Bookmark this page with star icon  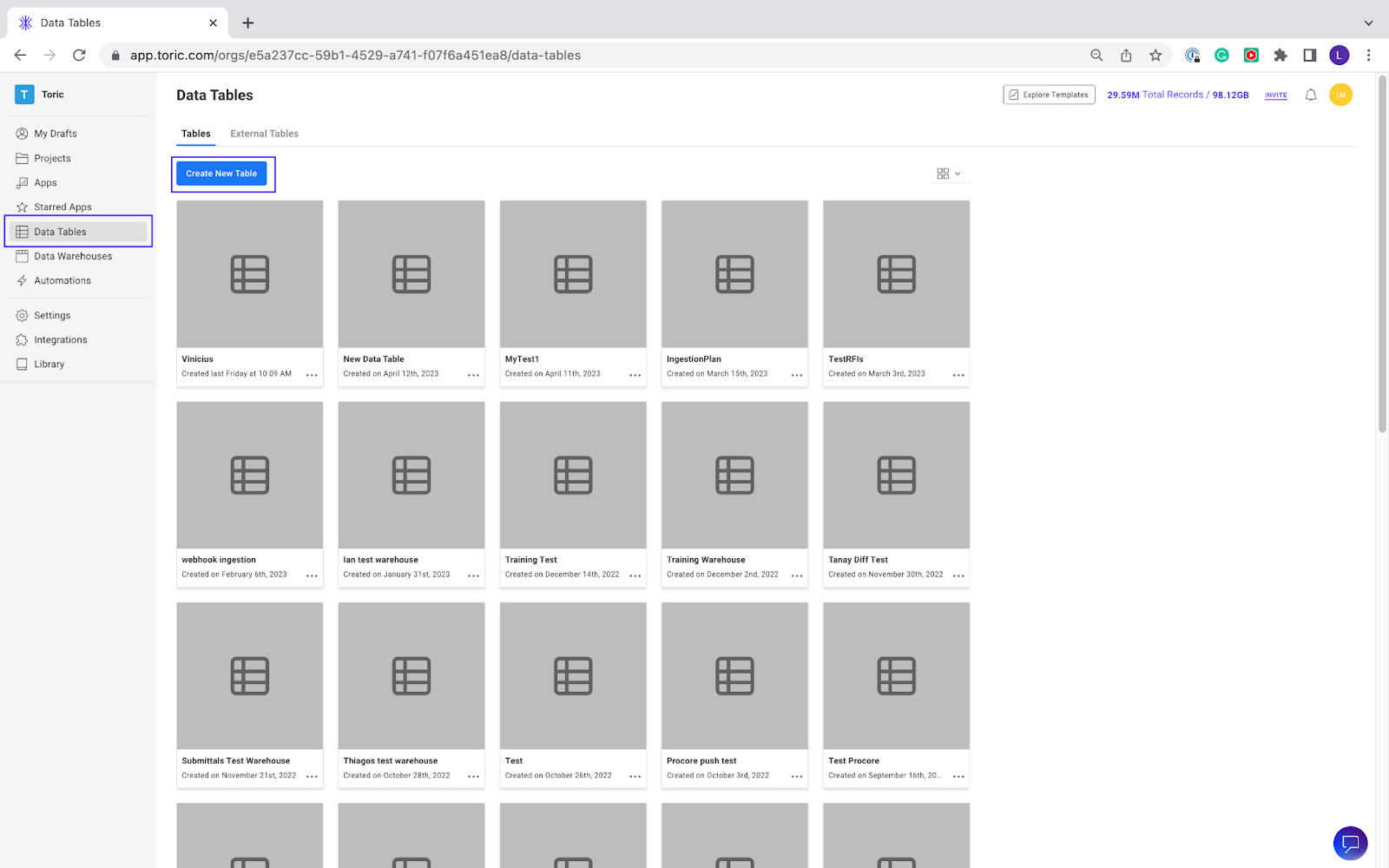click(1155, 55)
